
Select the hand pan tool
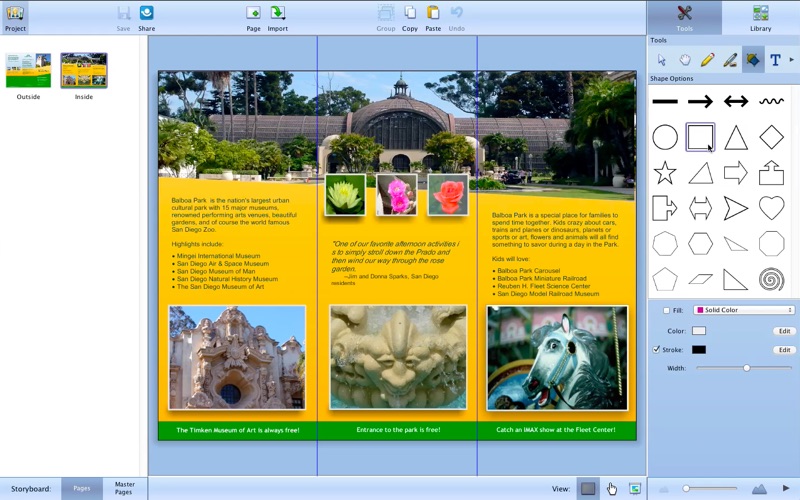click(x=685, y=60)
